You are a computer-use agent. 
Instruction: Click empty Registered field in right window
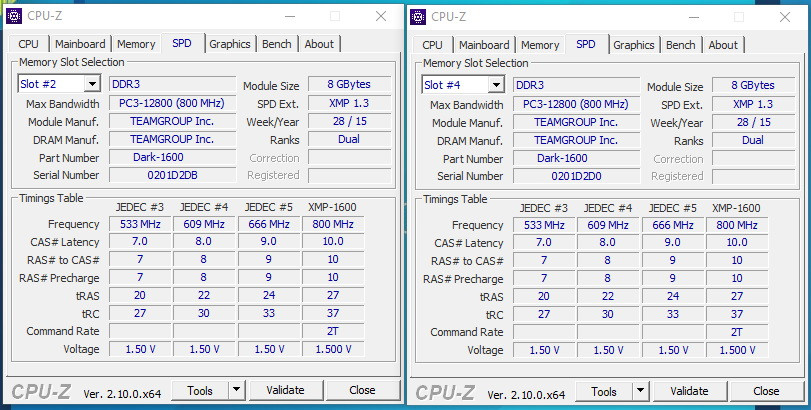click(x=753, y=176)
